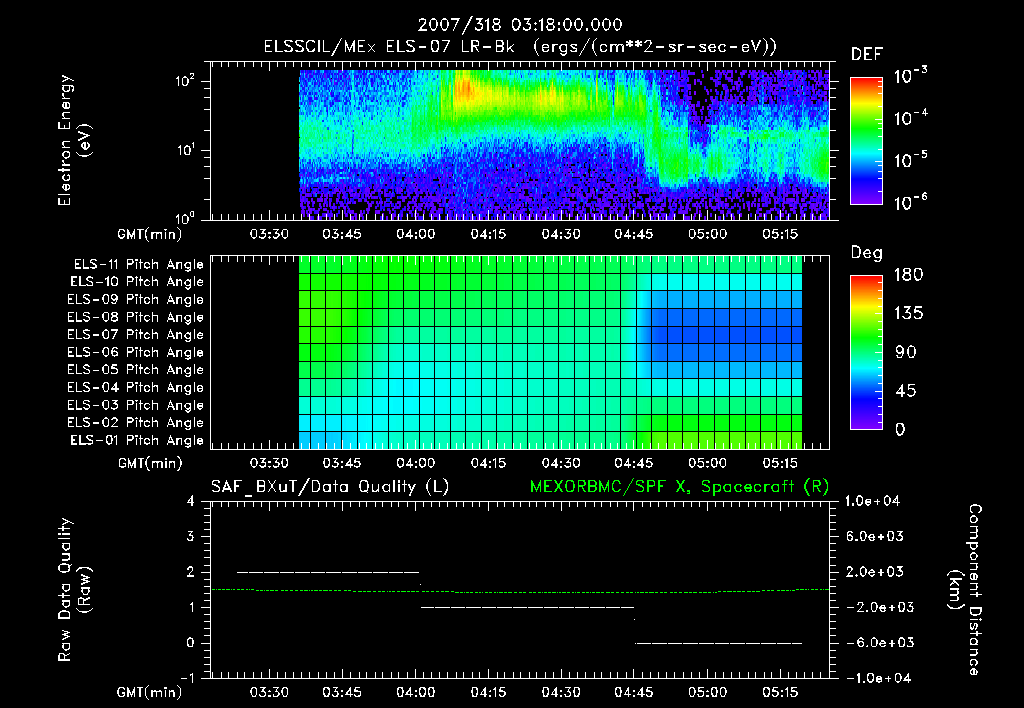Viewport: 1024px width, 708px height.
Task: Click the timestamp title 2007/318 03:18:00.000
Action: click(519, 25)
